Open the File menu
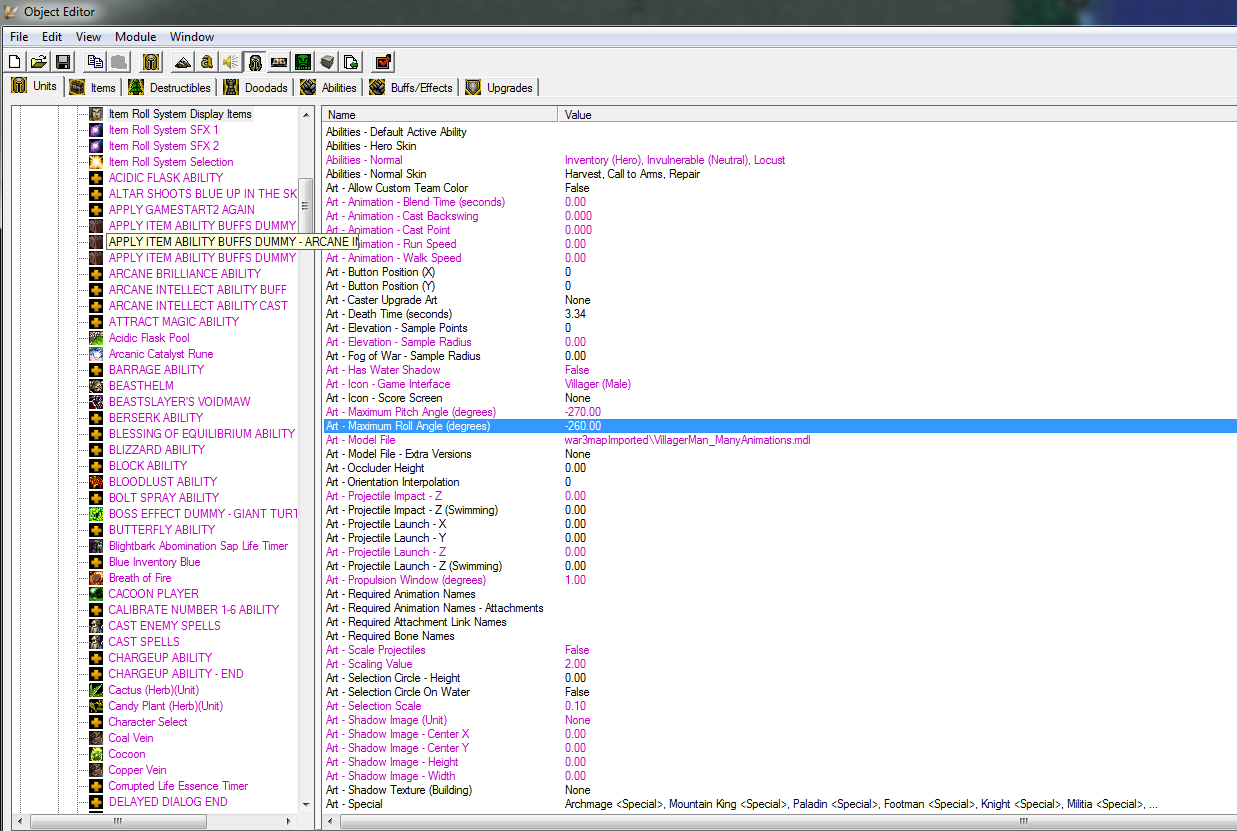The height and width of the screenshot is (831, 1237). pos(19,37)
